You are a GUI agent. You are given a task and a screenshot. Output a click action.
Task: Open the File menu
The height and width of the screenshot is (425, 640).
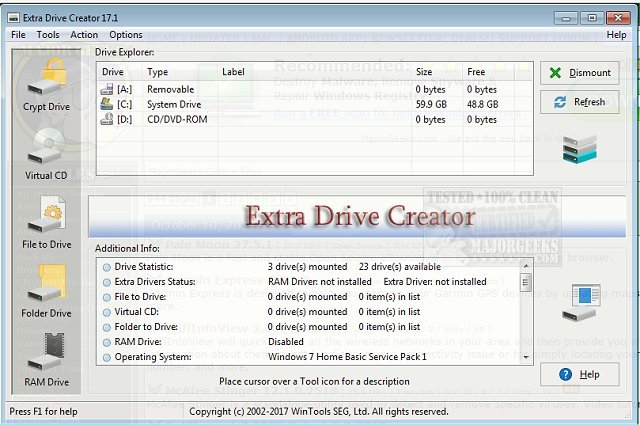click(18, 35)
